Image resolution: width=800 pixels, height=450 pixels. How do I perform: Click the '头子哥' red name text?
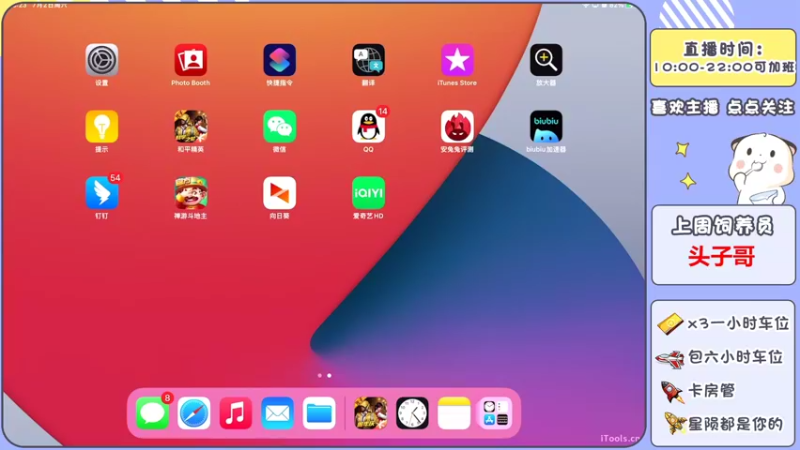point(721,257)
